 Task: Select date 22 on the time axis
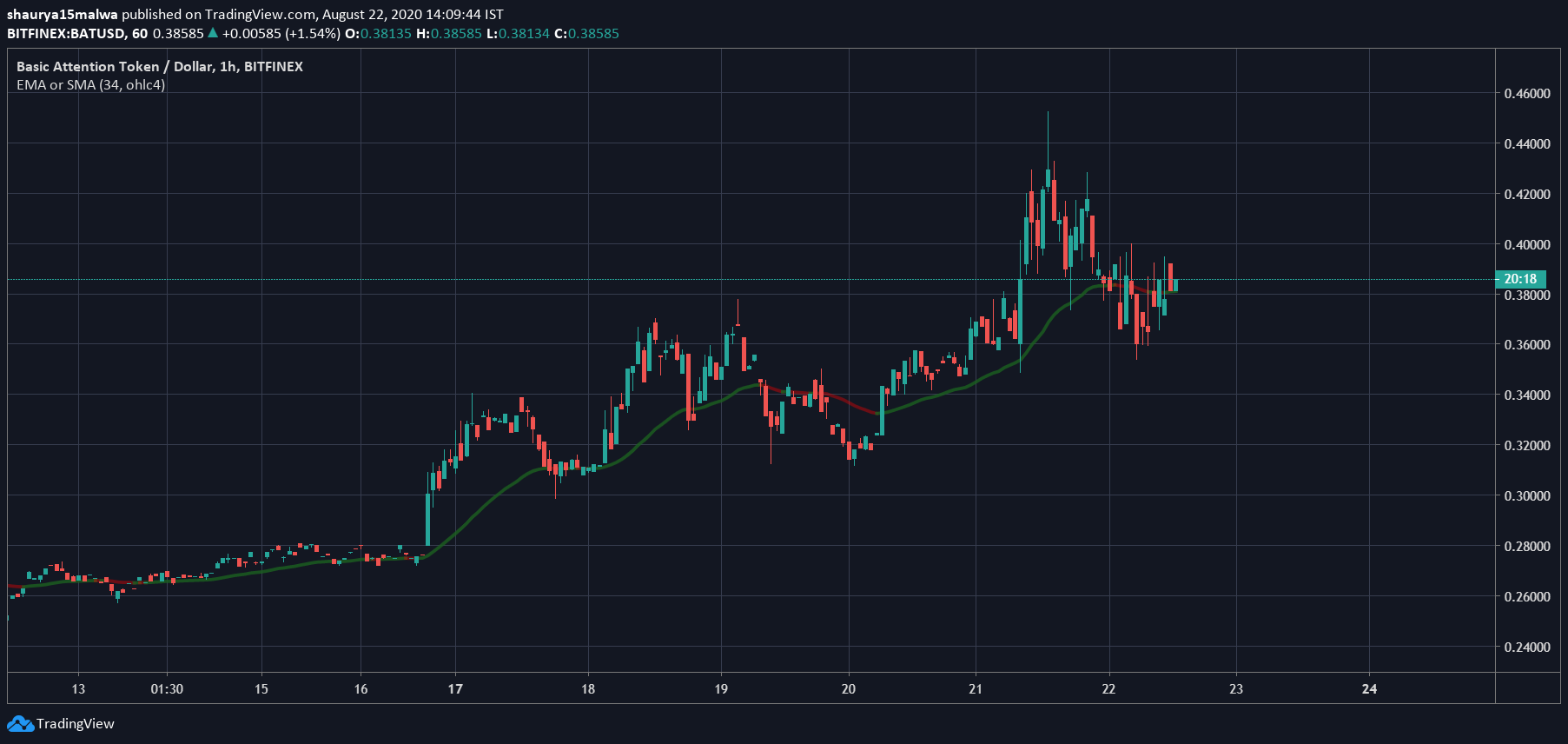(1108, 688)
